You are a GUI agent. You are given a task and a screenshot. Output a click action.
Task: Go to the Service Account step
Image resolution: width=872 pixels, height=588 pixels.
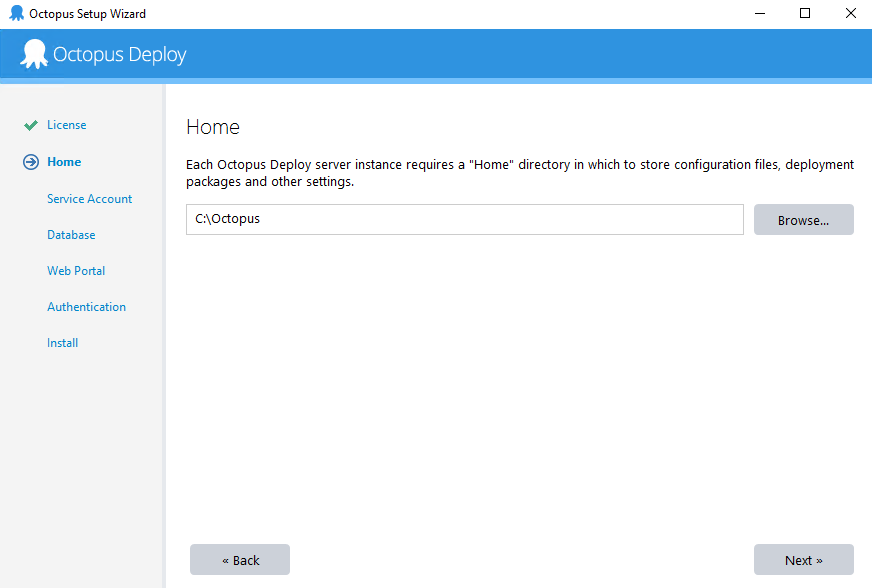pyautogui.click(x=89, y=199)
